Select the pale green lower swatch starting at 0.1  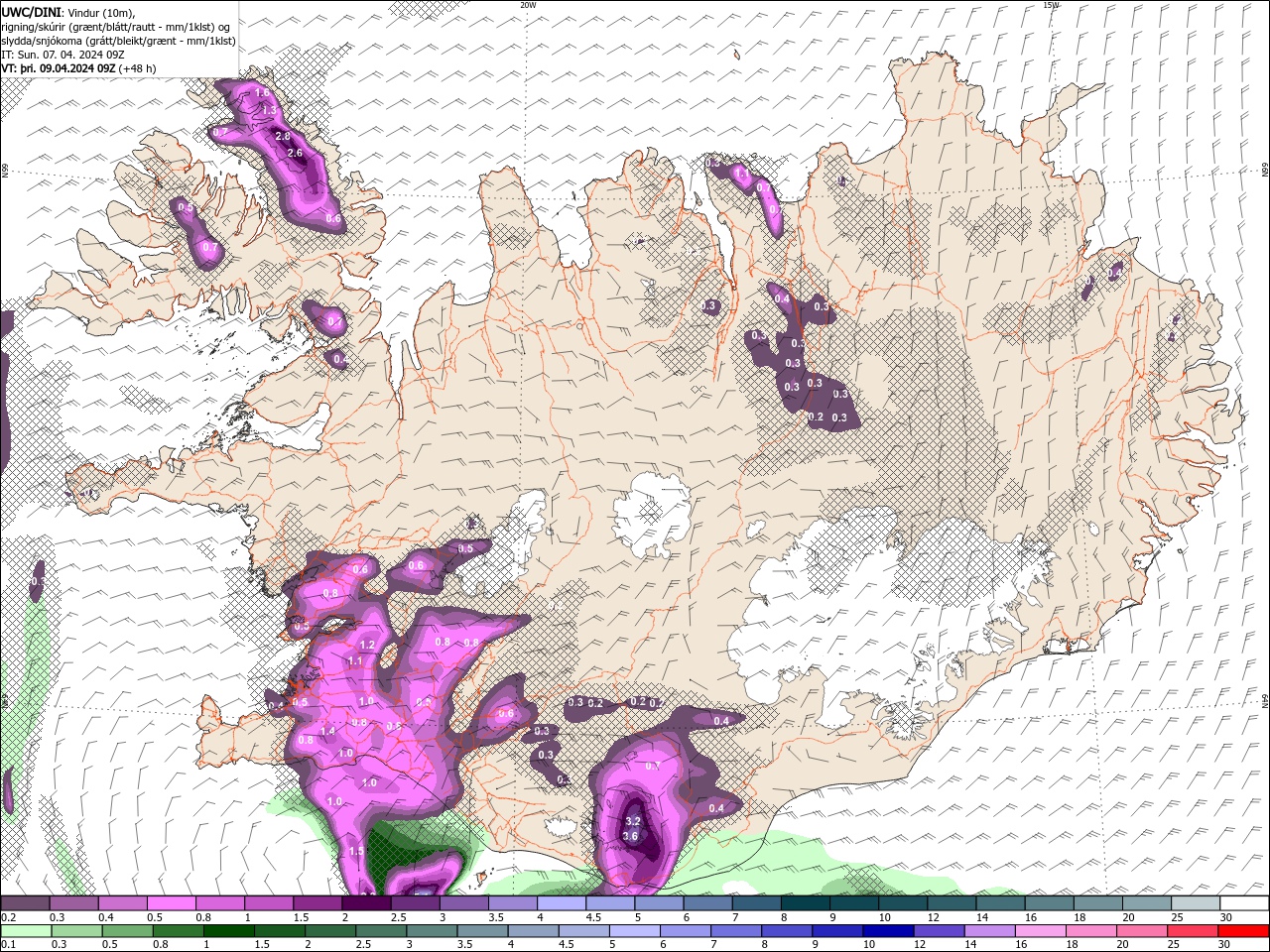(x=26, y=931)
